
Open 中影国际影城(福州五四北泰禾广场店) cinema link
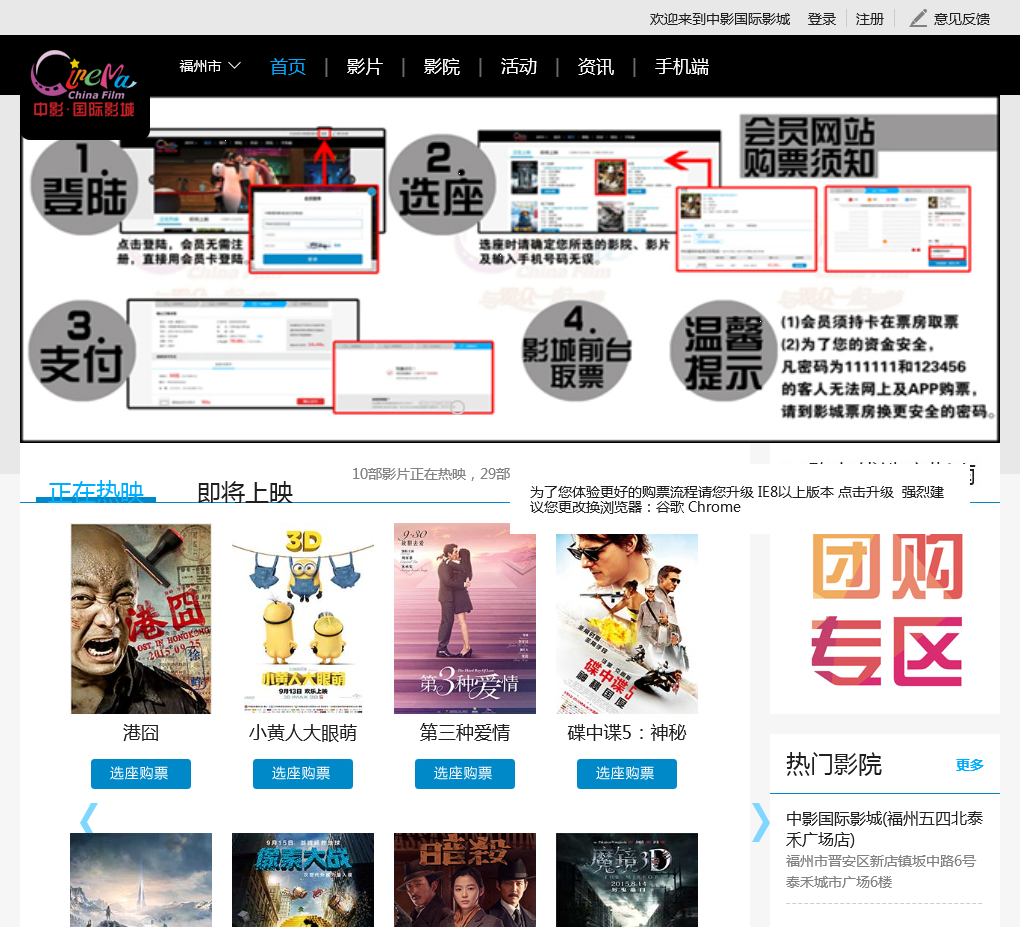(884, 829)
